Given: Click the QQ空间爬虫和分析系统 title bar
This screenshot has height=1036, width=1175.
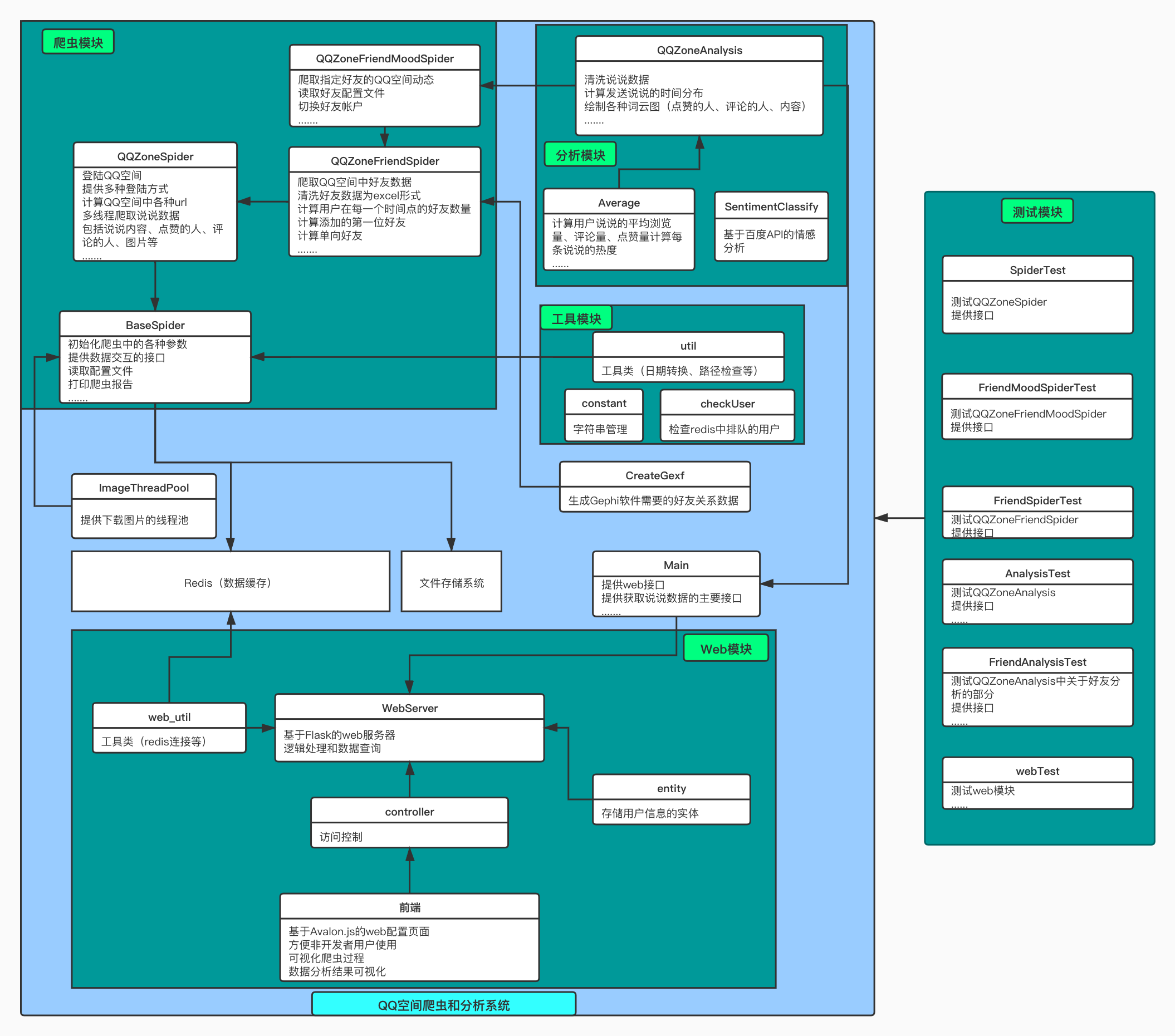Looking at the screenshot, I should click(x=443, y=1005).
